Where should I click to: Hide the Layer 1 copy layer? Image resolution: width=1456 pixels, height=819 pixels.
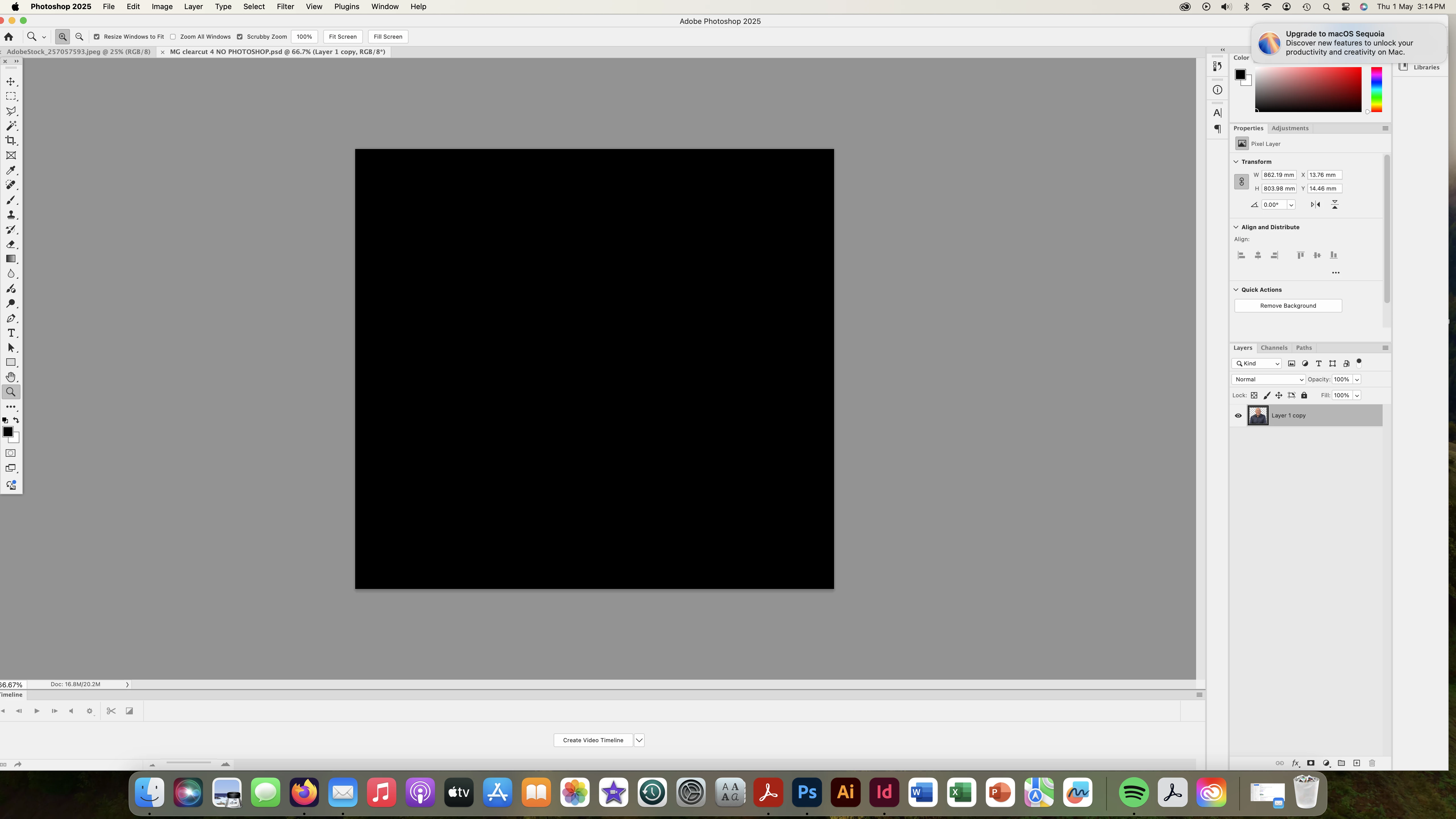pos(1238,415)
